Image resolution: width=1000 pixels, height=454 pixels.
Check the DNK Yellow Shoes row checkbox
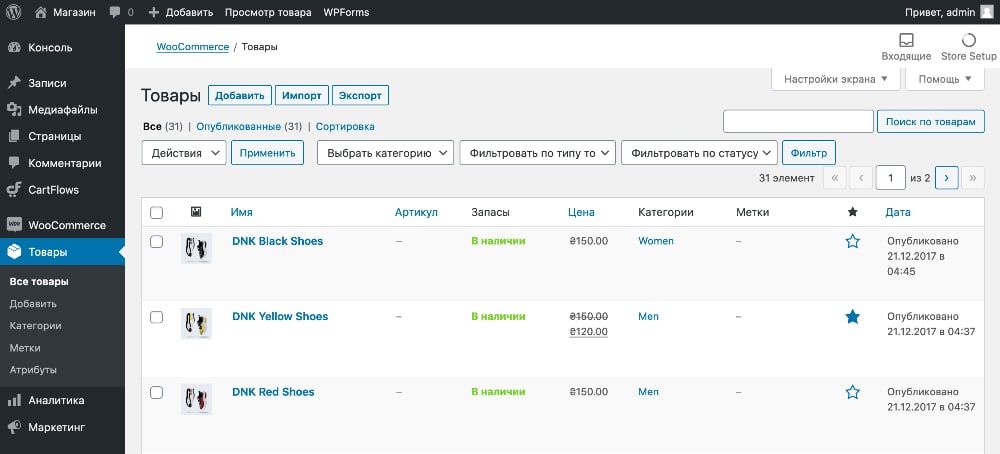coord(156,317)
